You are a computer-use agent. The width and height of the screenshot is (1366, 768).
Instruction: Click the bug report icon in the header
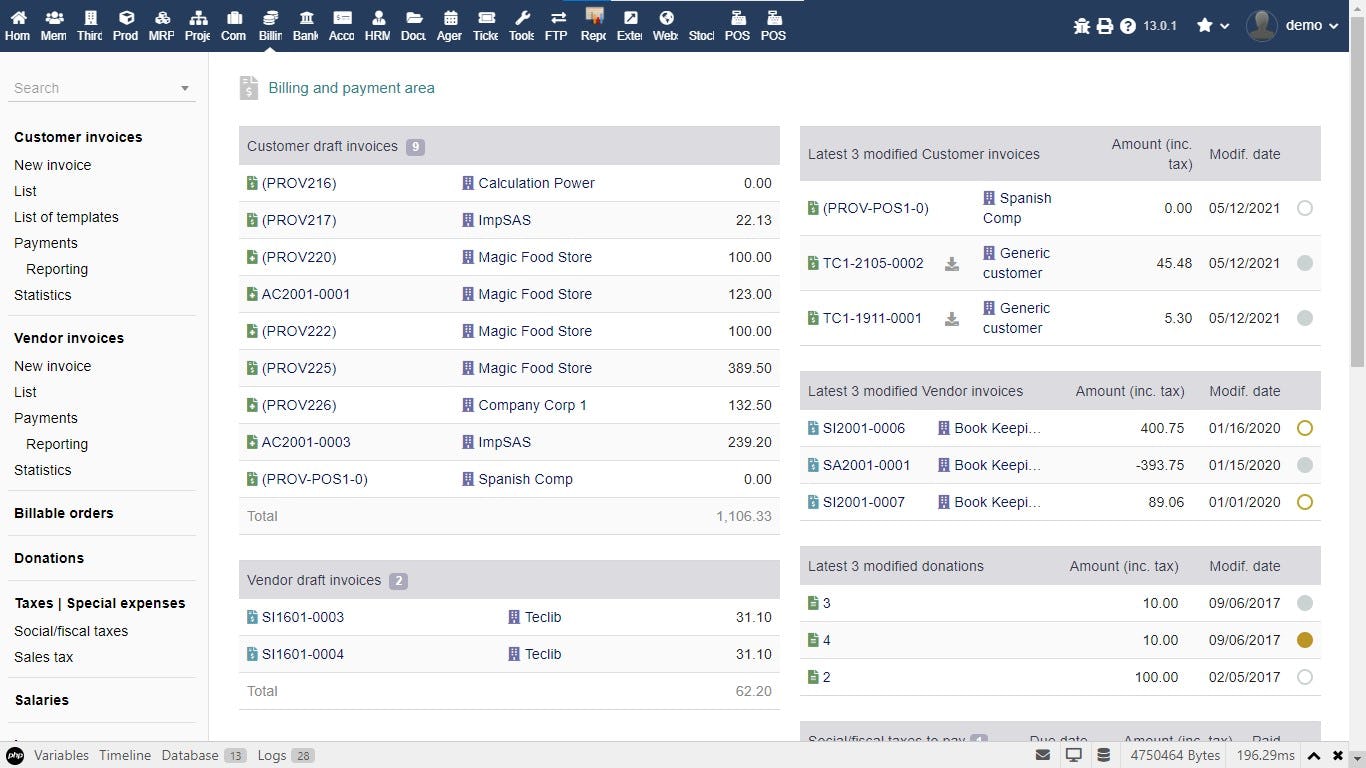[1081, 26]
